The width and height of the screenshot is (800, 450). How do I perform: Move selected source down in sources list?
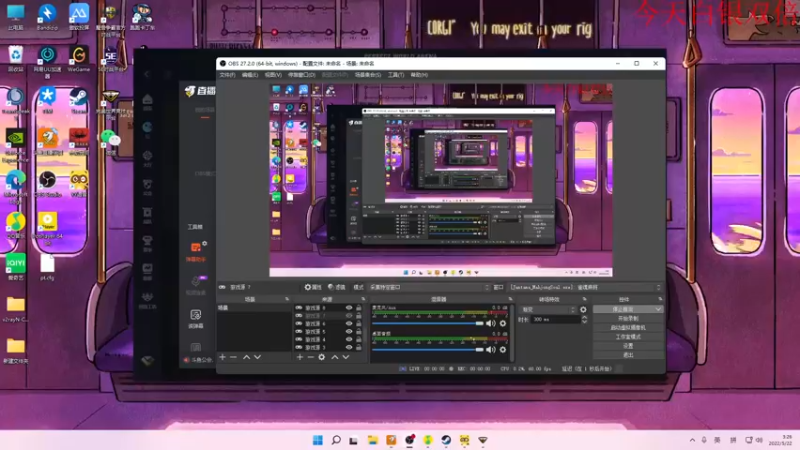pos(345,357)
